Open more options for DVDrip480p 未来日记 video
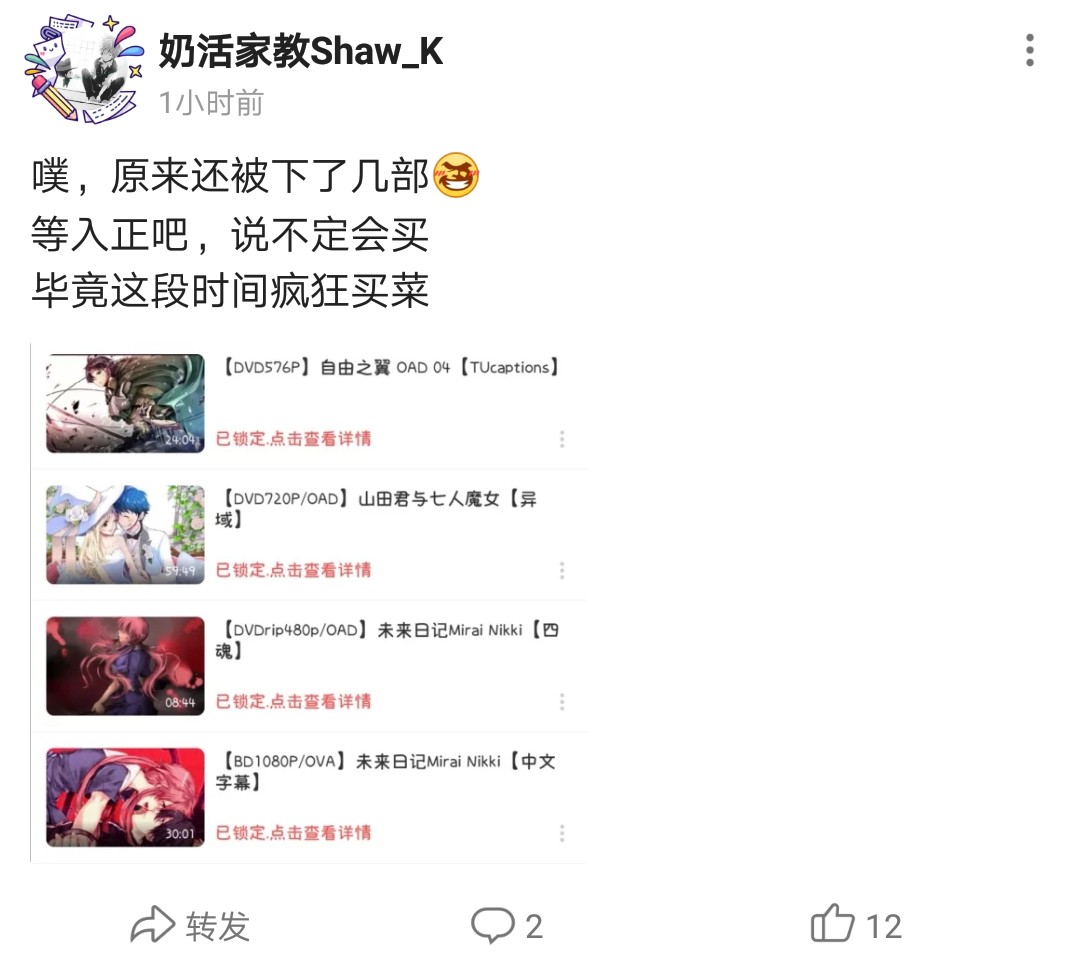1080x963 pixels. click(x=562, y=702)
